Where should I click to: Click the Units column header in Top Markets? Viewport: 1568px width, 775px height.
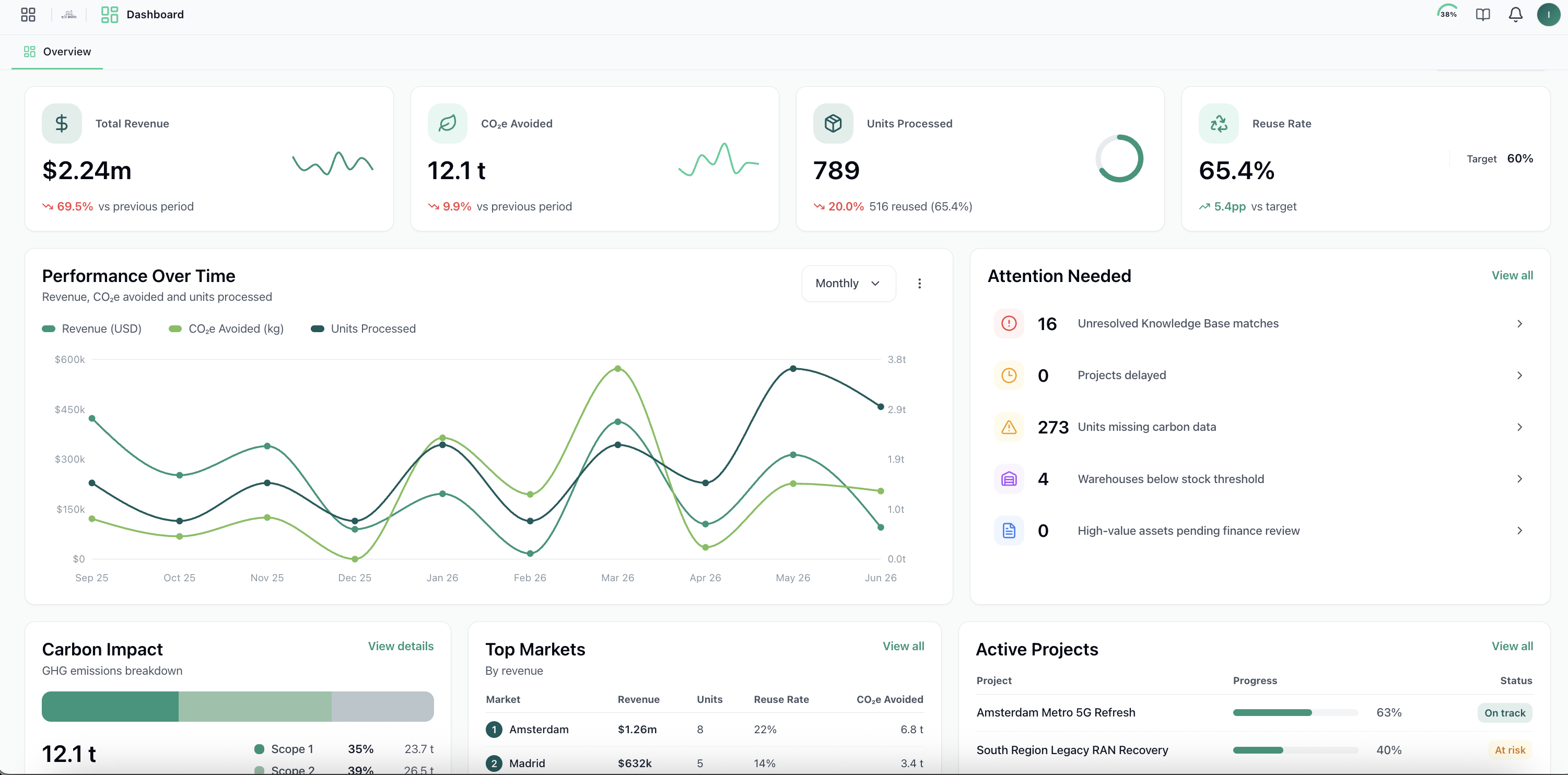(x=709, y=699)
